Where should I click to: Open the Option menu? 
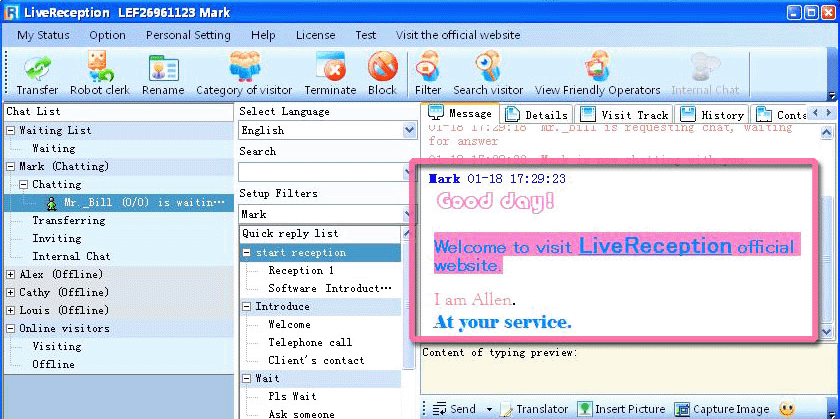click(x=107, y=35)
